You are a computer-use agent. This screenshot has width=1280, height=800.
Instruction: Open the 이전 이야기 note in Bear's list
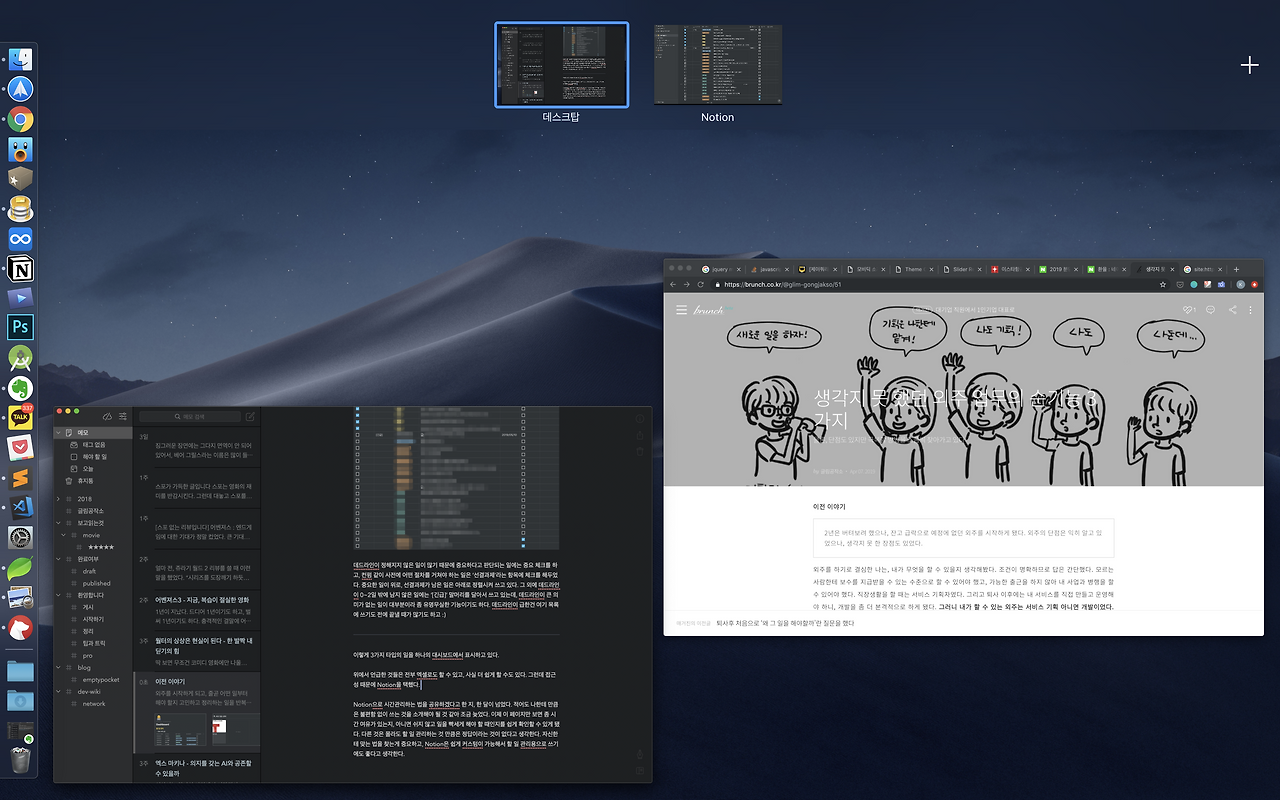(197, 711)
